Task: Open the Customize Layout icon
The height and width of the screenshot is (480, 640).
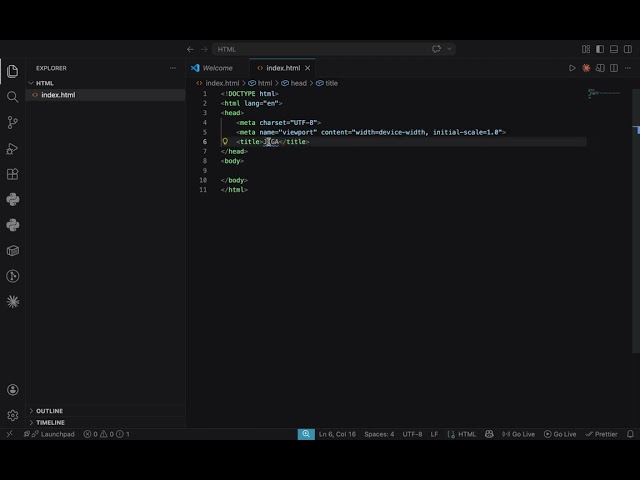Action: 586,49
